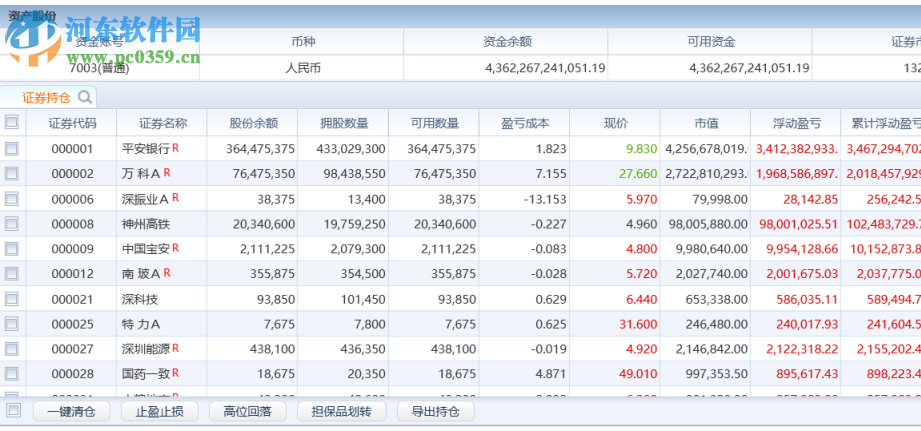Click the stock code 000027
Screen dimensions: 921x431
[x=72, y=349]
